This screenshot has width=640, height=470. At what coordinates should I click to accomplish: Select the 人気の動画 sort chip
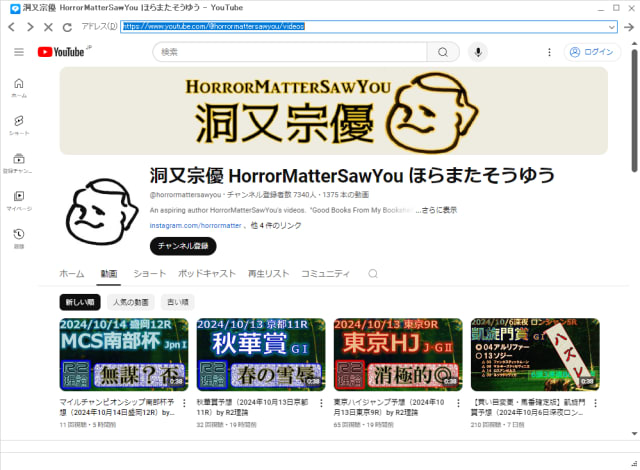click(x=131, y=302)
